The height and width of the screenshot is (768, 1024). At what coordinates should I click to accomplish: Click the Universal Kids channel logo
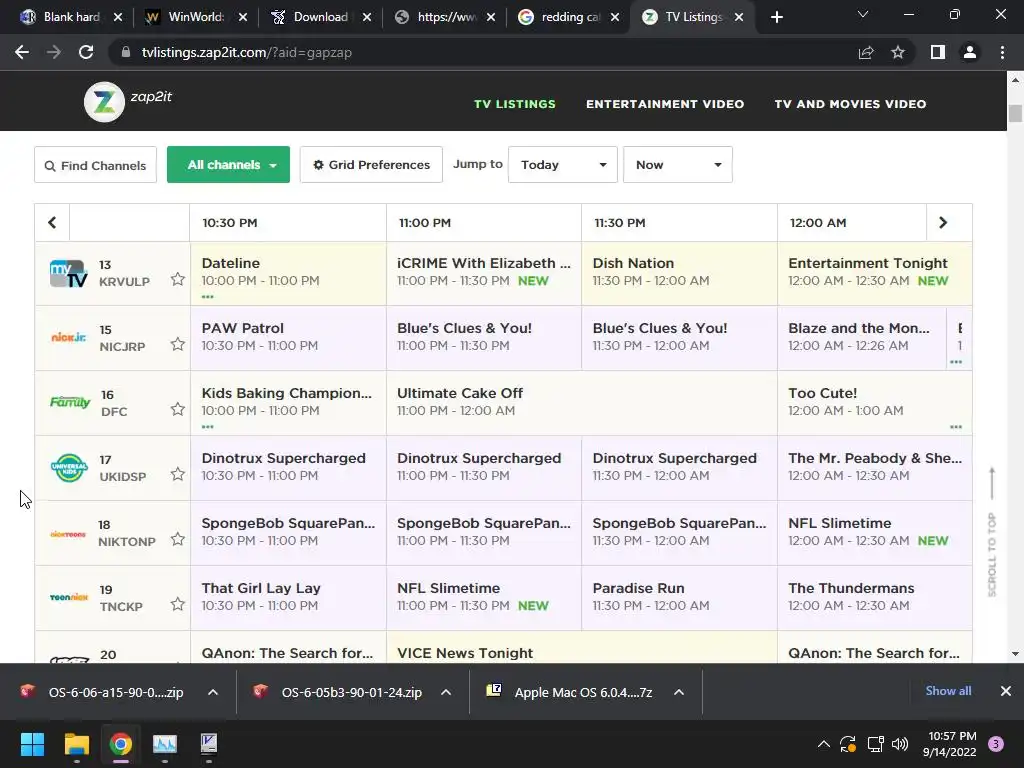tap(69, 468)
